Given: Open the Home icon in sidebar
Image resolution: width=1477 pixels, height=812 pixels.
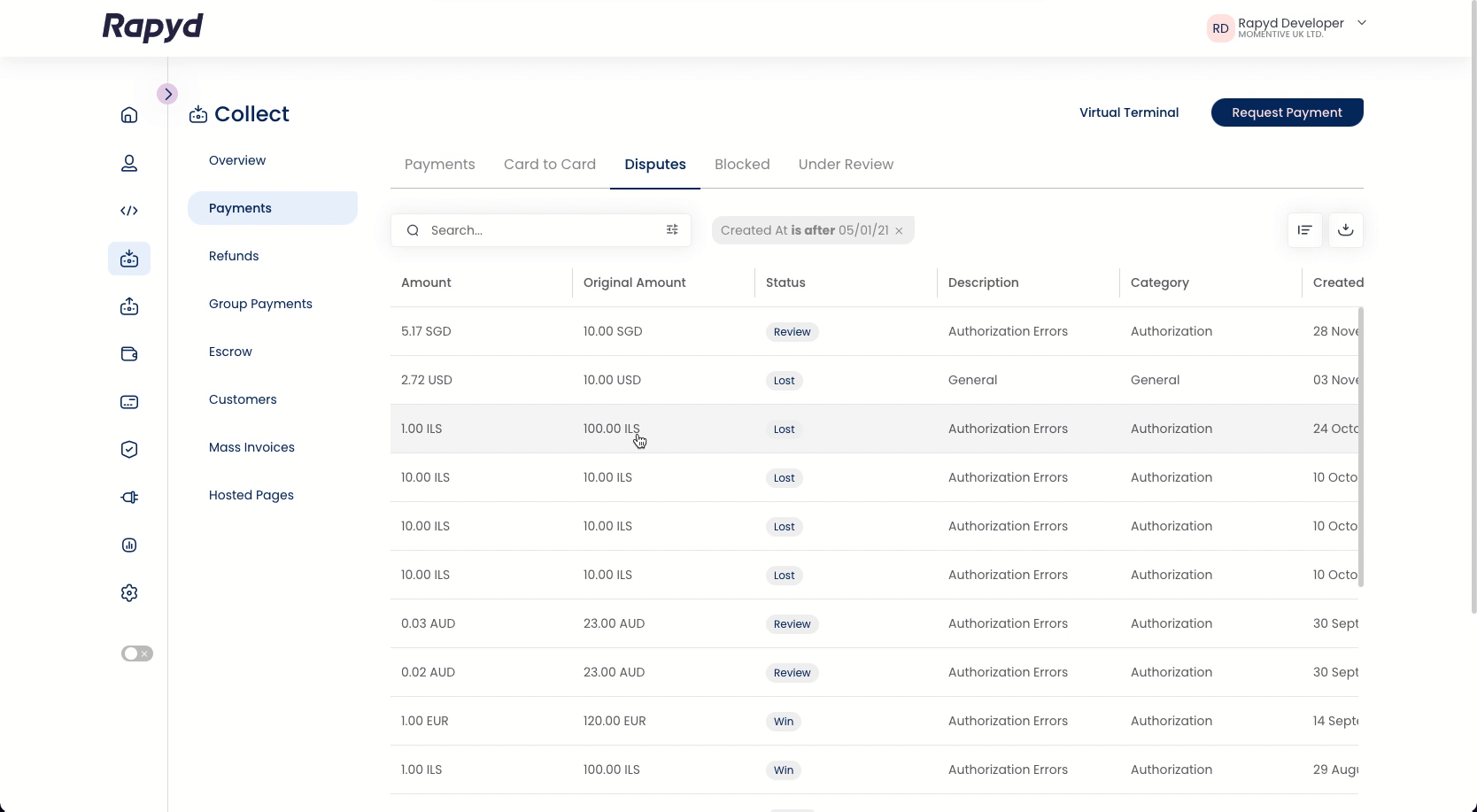Looking at the screenshot, I should 129,115.
